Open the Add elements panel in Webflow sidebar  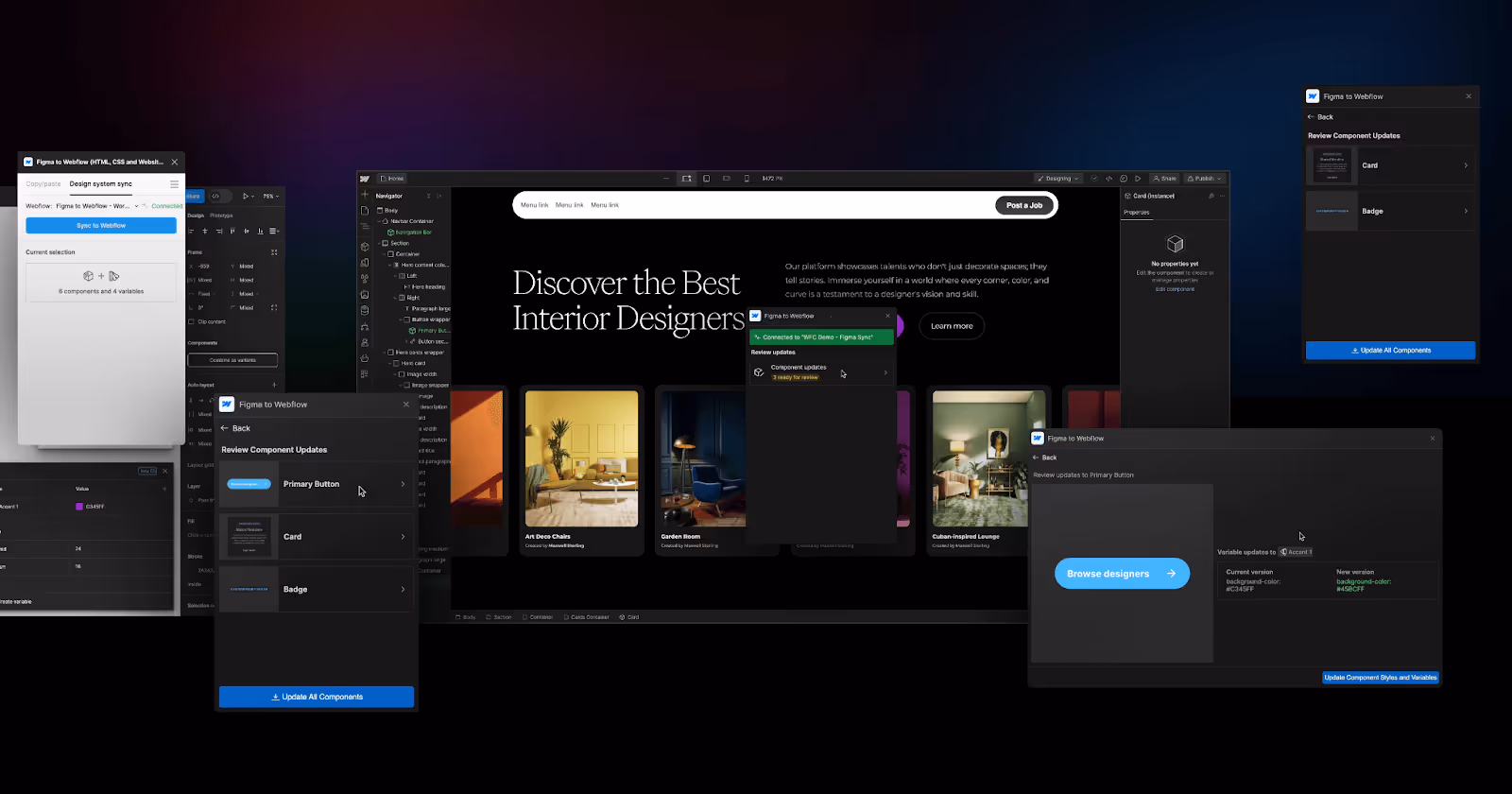365,195
